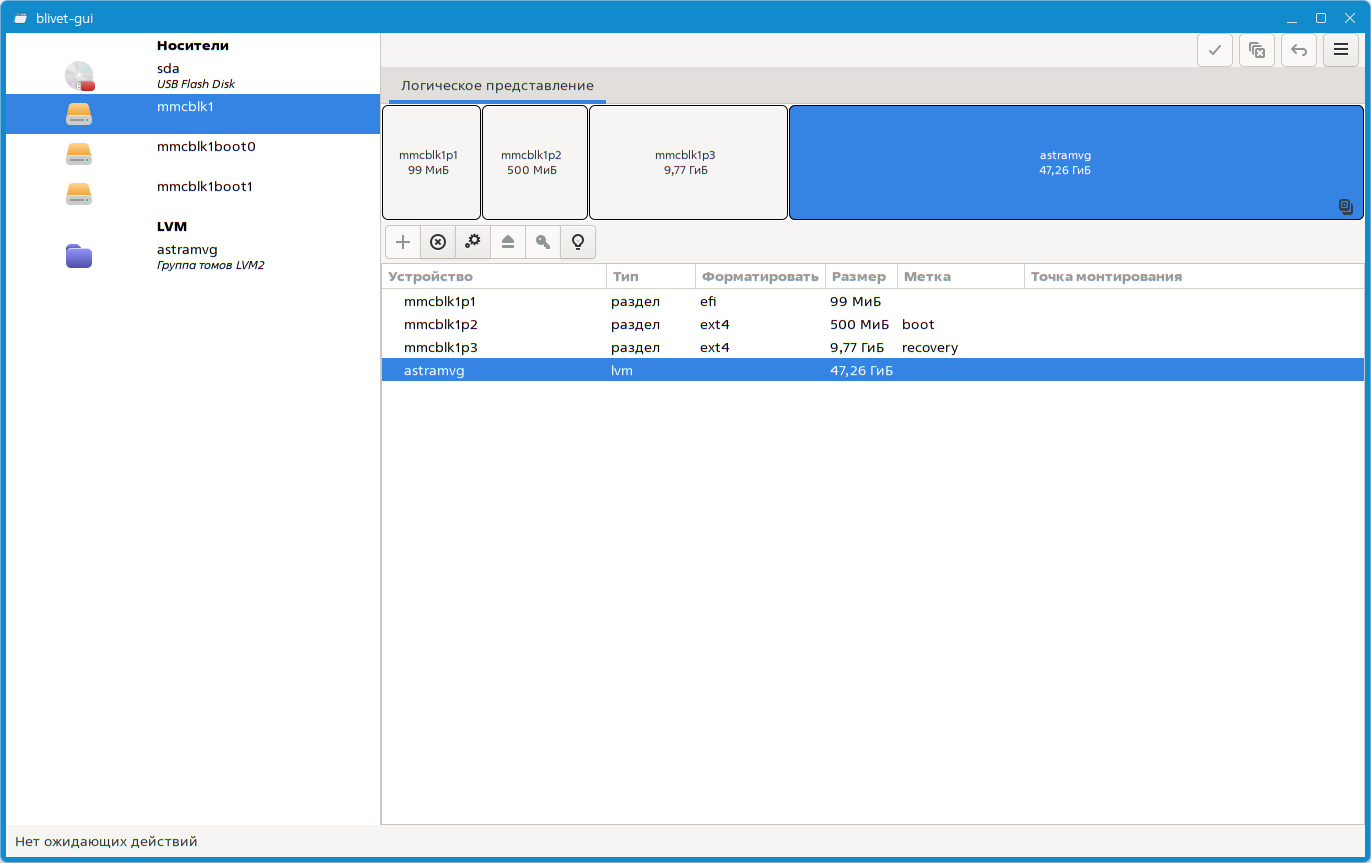Click the device information lightbulb icon
Image resolution: width=1371 pixels, height=863 pixels.
(577, 242)
